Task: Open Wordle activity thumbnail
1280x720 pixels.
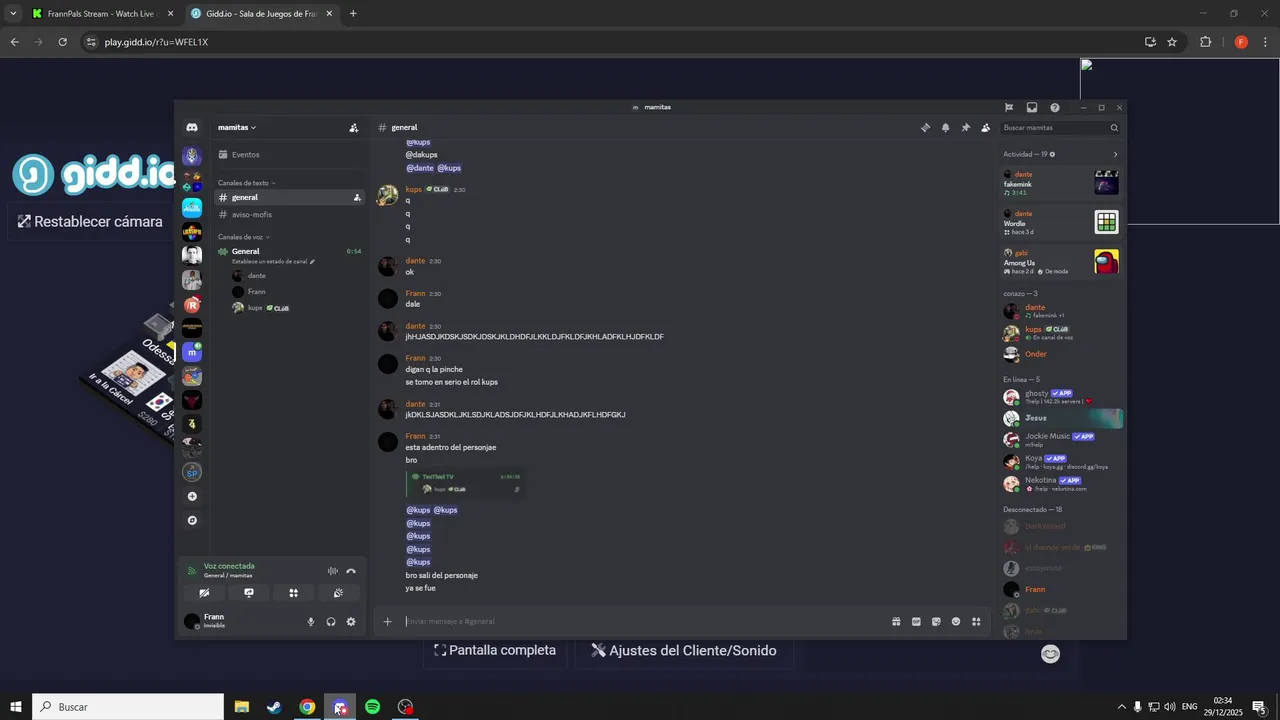Action: pyautogui.click(x=1106, y=222)
